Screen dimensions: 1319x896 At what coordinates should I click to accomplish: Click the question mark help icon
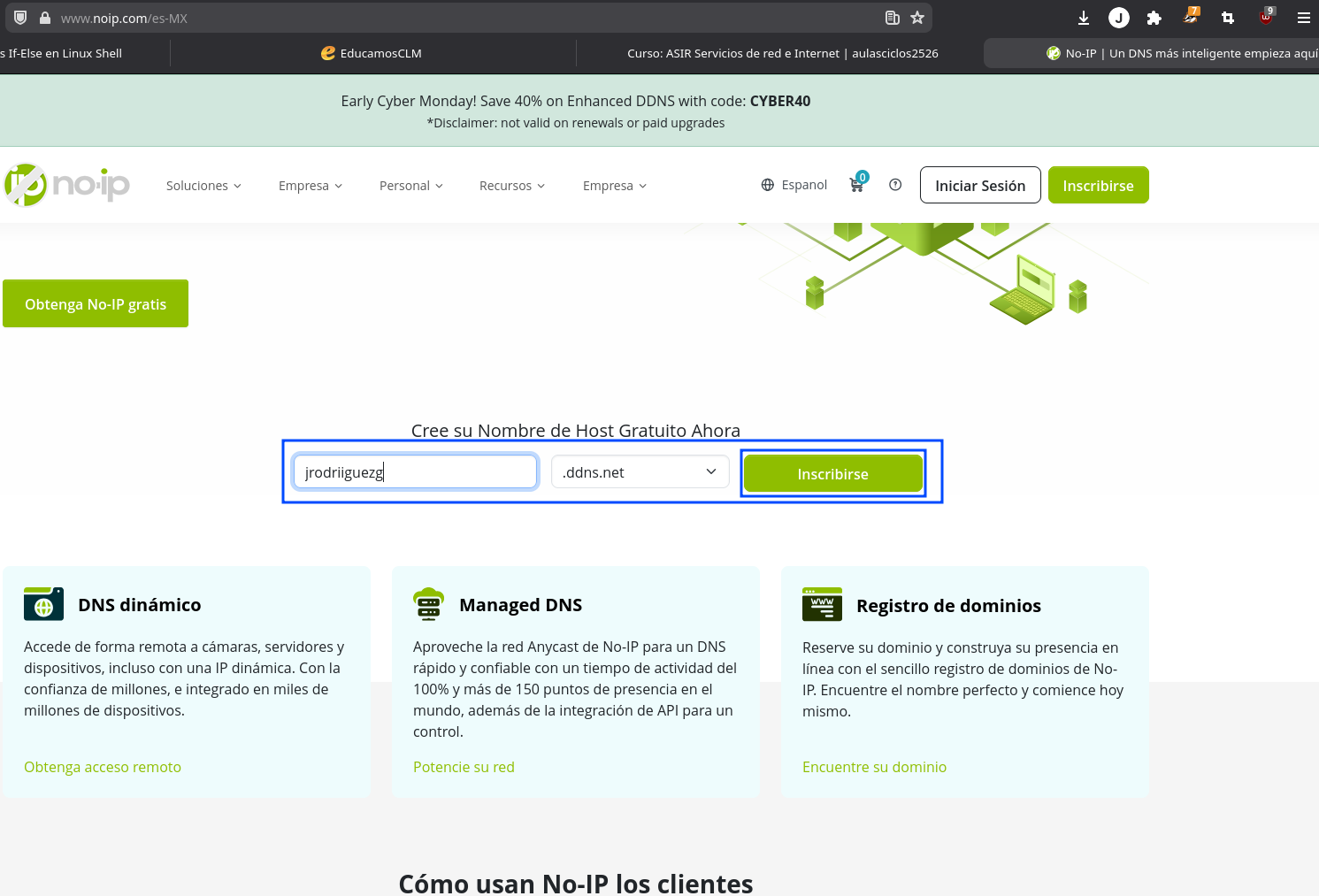pyautogui.click(x=895, y=185)
